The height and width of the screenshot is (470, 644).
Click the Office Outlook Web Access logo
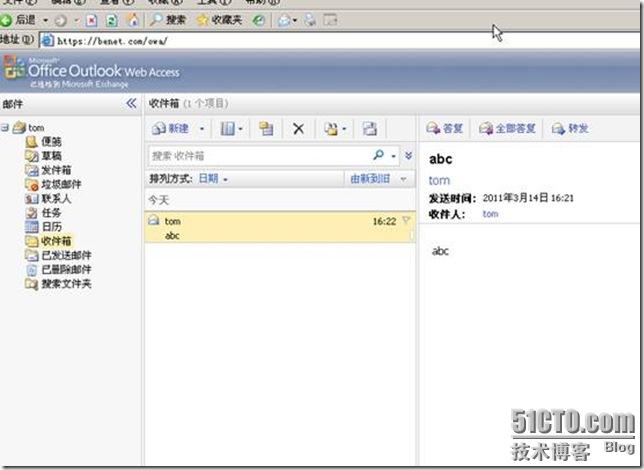tap(92, 71)
